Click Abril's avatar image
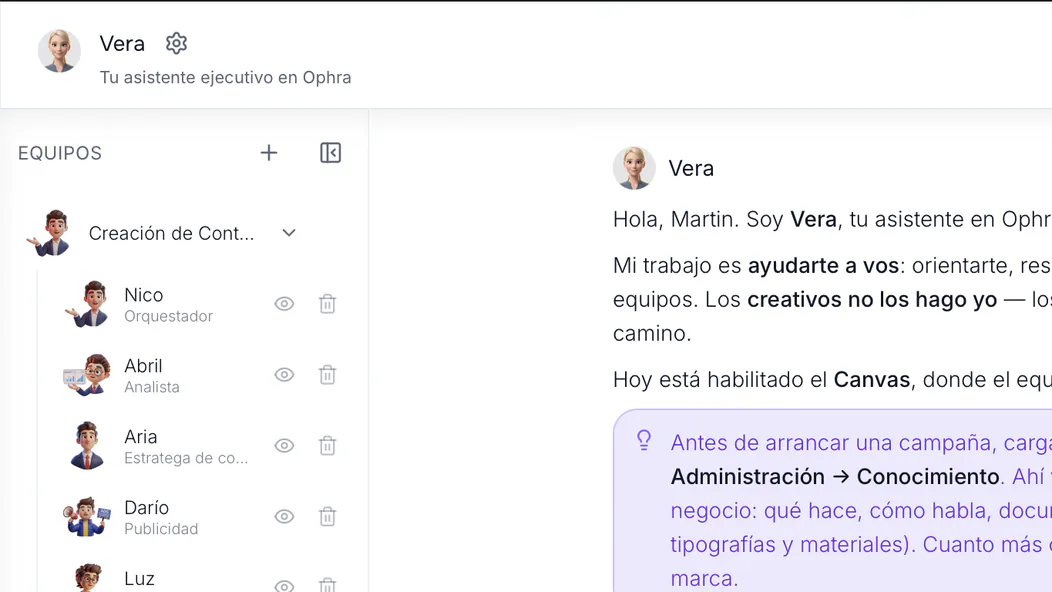 pos(88,375)
